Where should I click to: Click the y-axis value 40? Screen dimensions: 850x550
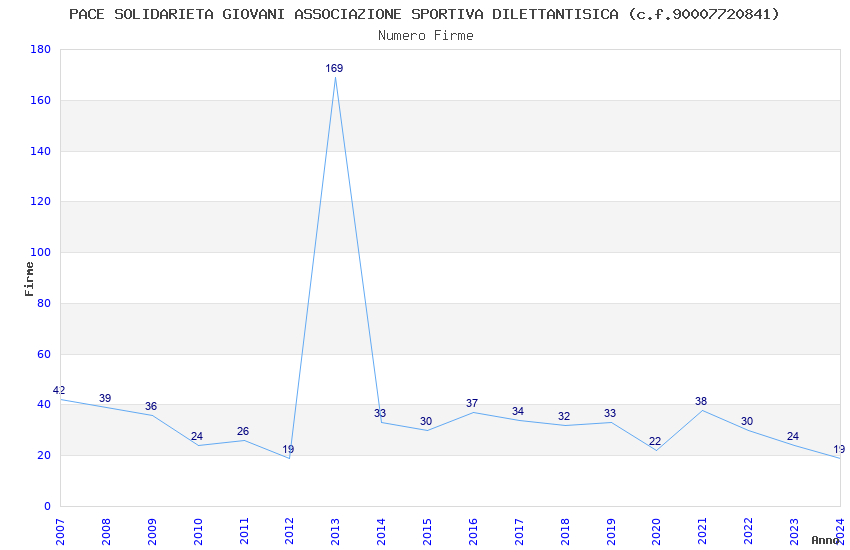[x=44, y=405]
